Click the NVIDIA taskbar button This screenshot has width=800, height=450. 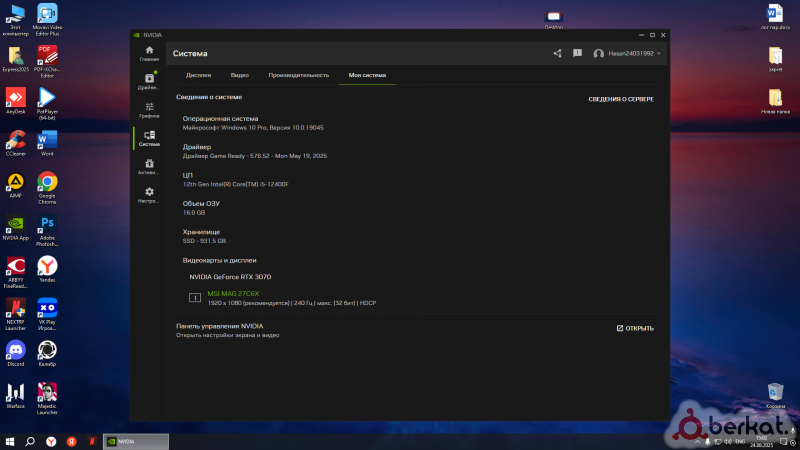point(135,440)
